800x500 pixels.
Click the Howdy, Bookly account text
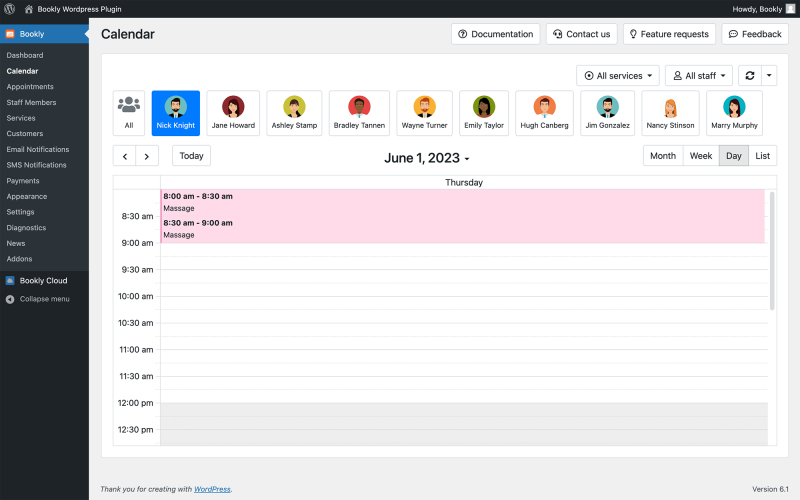click(x=757, y=9)
